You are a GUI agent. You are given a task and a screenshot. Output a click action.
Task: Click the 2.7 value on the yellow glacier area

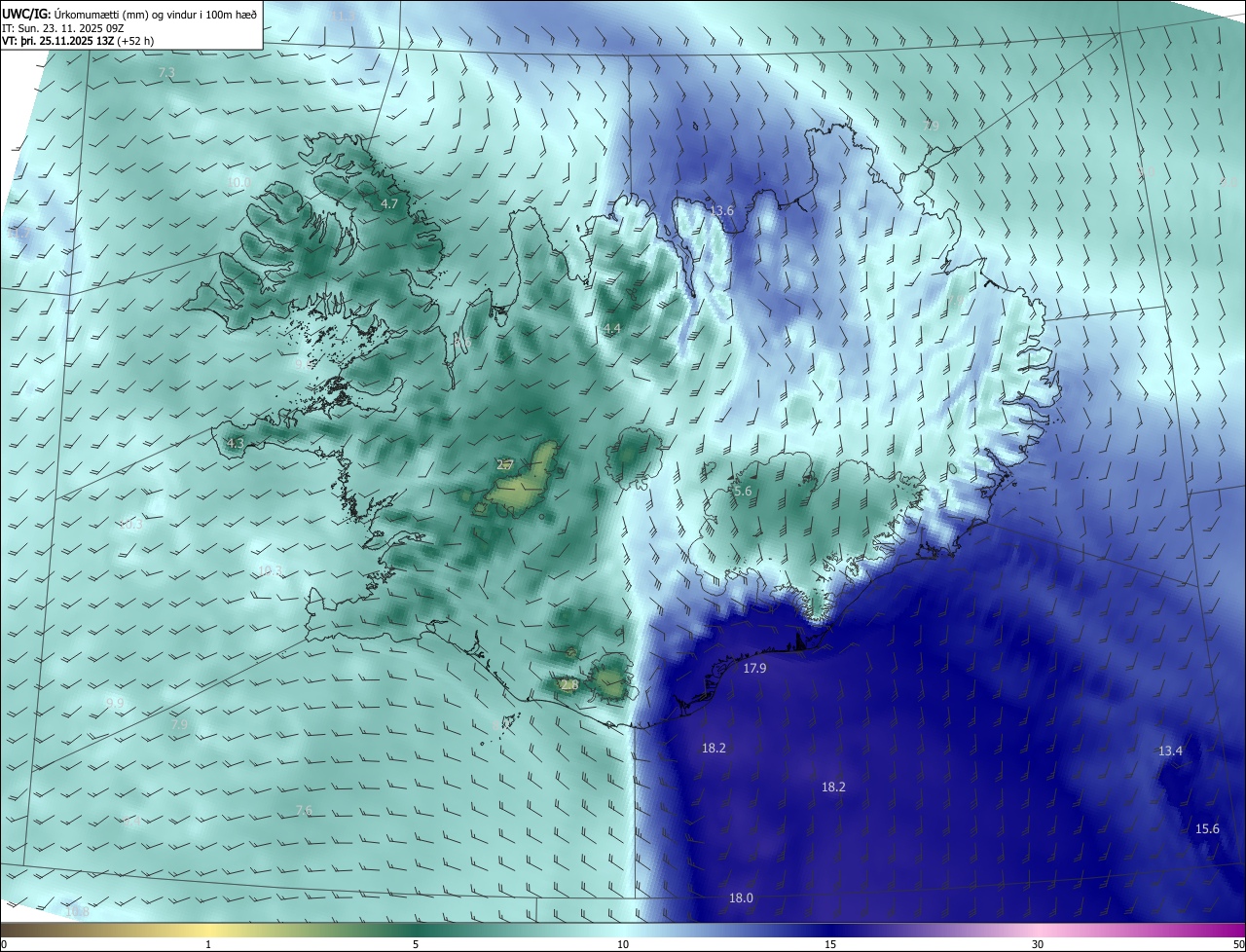tap(504, 464)
